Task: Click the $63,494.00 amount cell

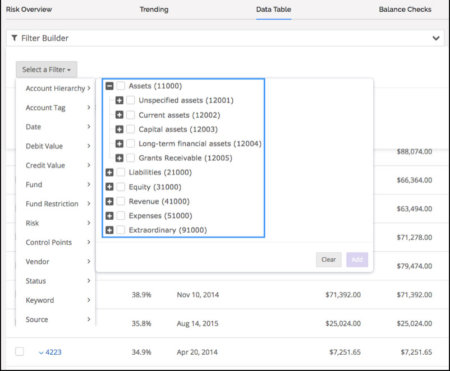Action: click(414, 209)
